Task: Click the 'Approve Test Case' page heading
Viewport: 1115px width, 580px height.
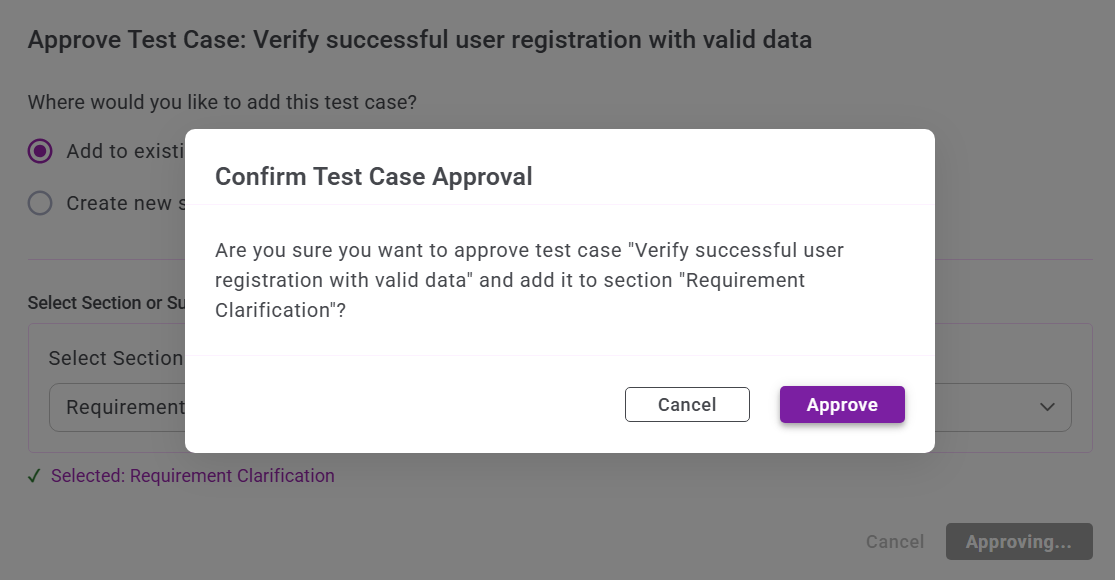Action: pos(419,40)
